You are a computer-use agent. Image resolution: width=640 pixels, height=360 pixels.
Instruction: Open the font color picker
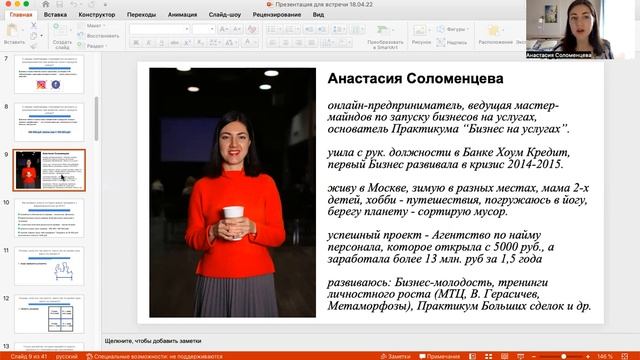pos(249,42)
